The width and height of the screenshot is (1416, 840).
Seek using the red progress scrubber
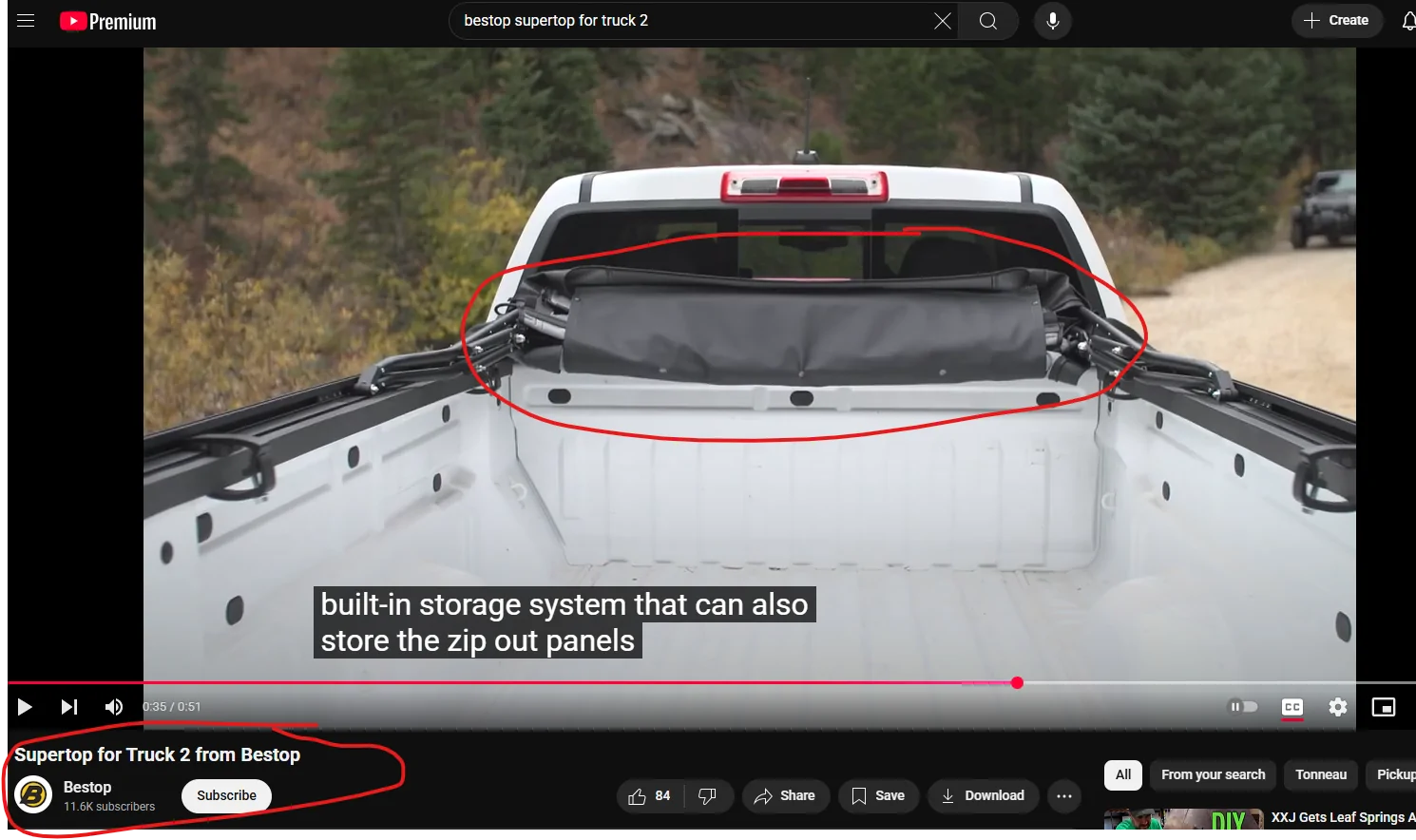(1017, 682)
